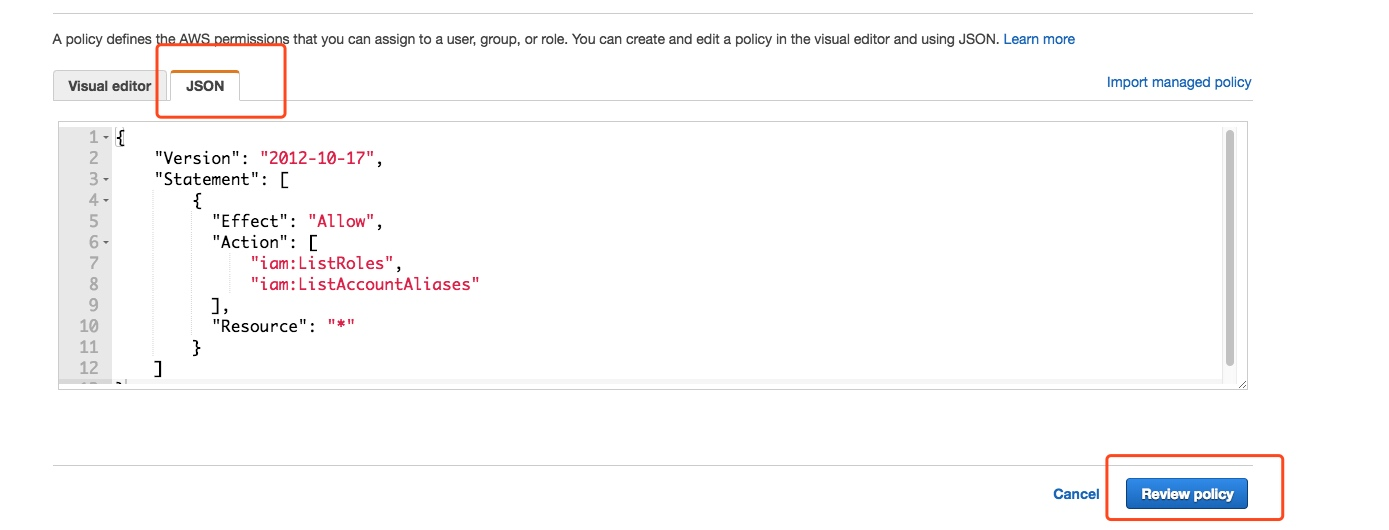Click the Review policy button
Screen dimensions: 1389x530
1187,494
